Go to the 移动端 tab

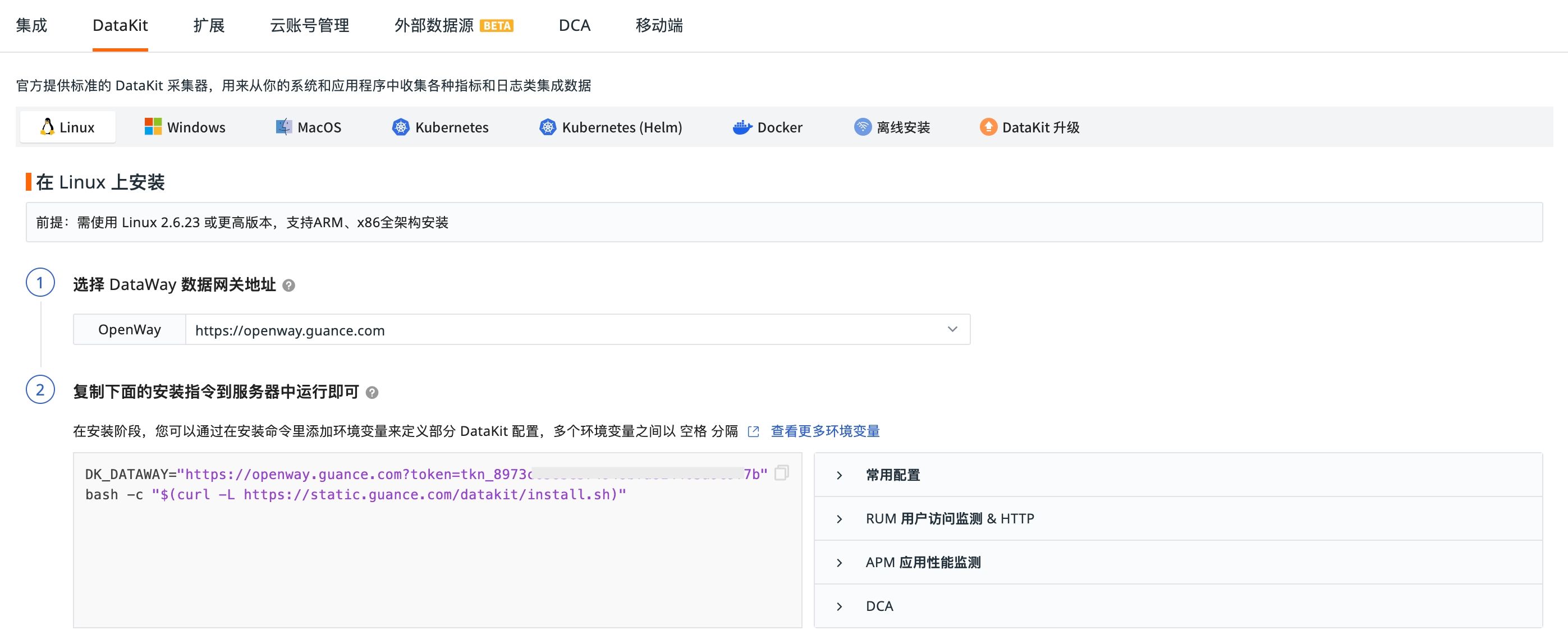pyautogui.click(x=659, y=26)
